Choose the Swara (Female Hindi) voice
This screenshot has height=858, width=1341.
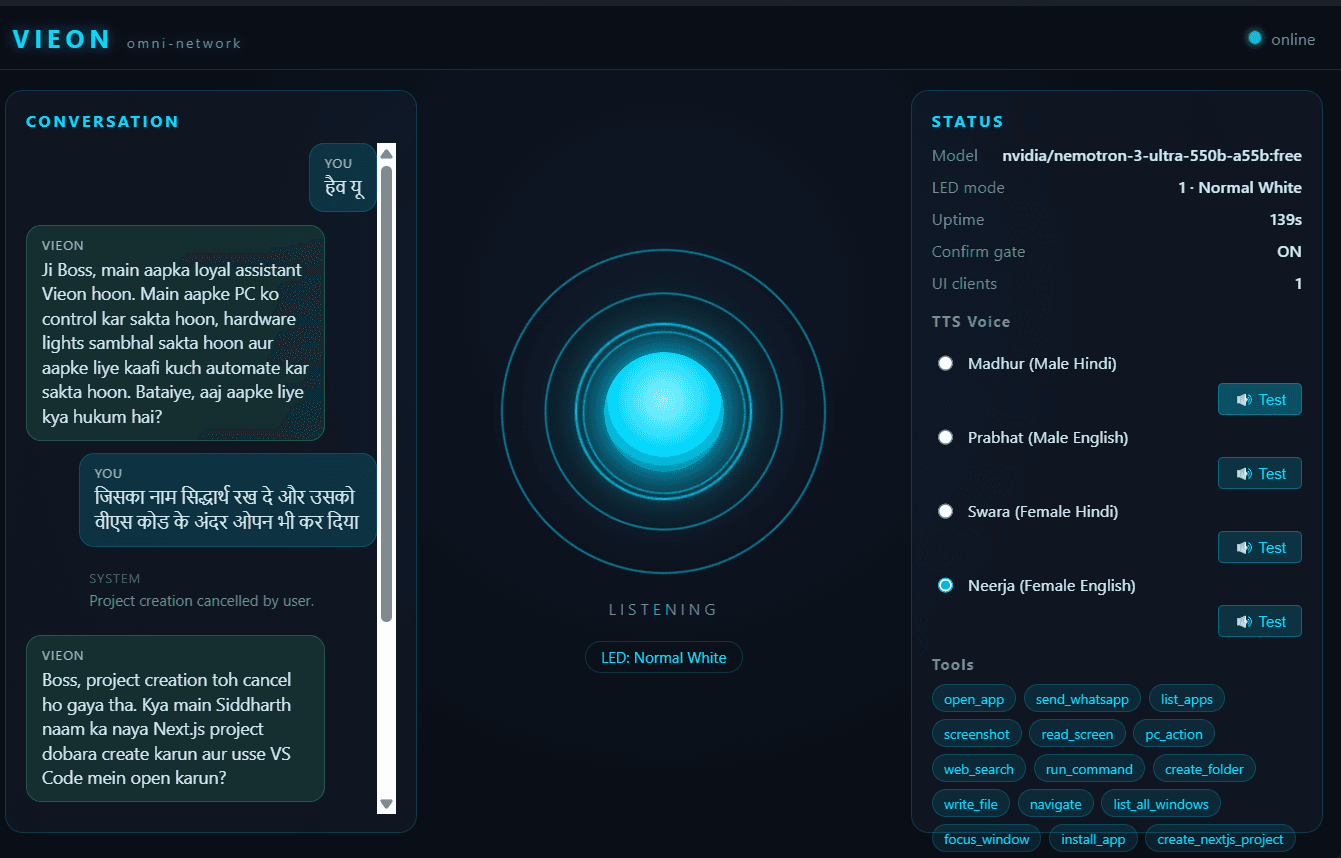[x=945, y=512]
